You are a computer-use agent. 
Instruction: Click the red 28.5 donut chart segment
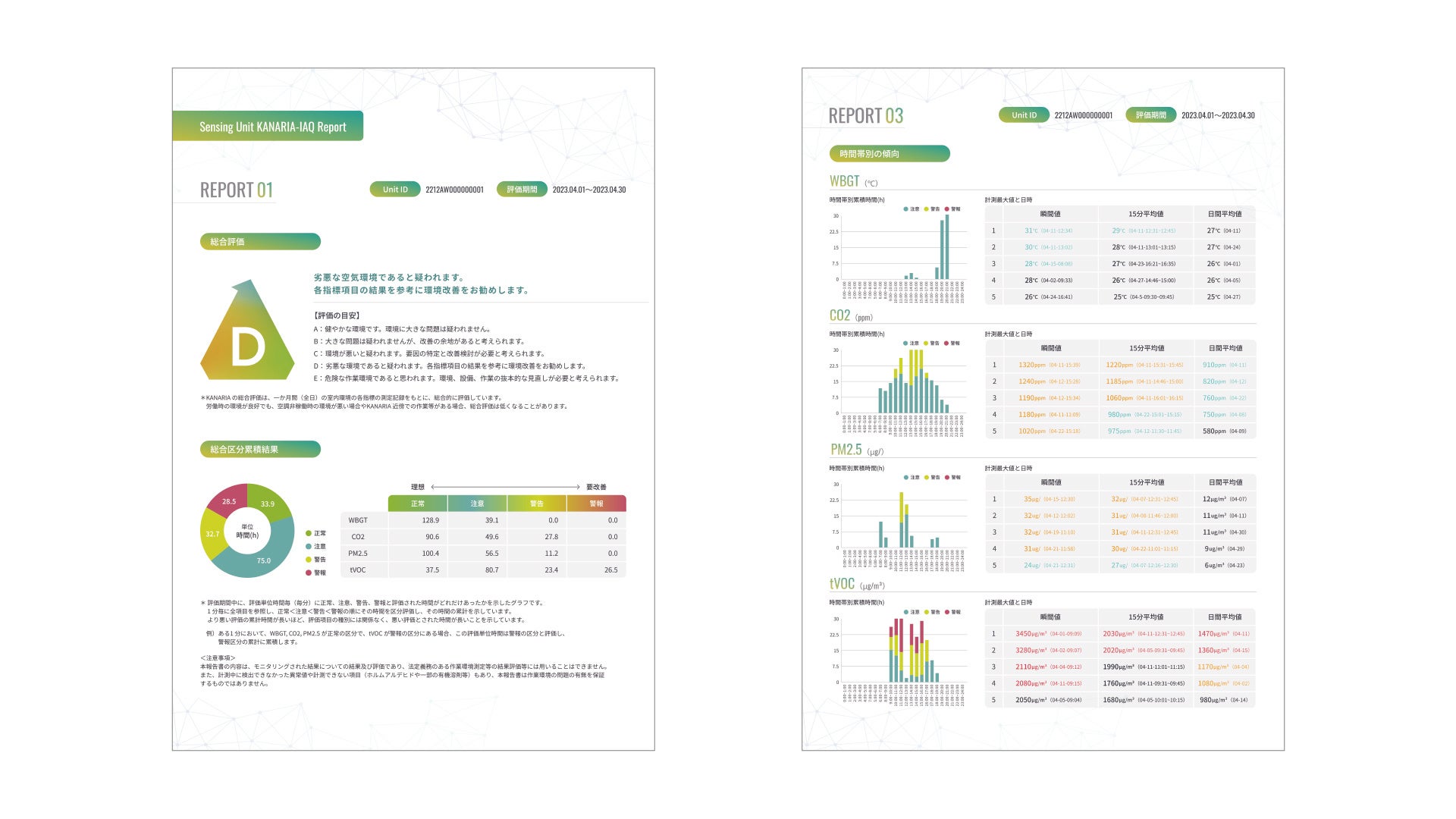point(228,501)
